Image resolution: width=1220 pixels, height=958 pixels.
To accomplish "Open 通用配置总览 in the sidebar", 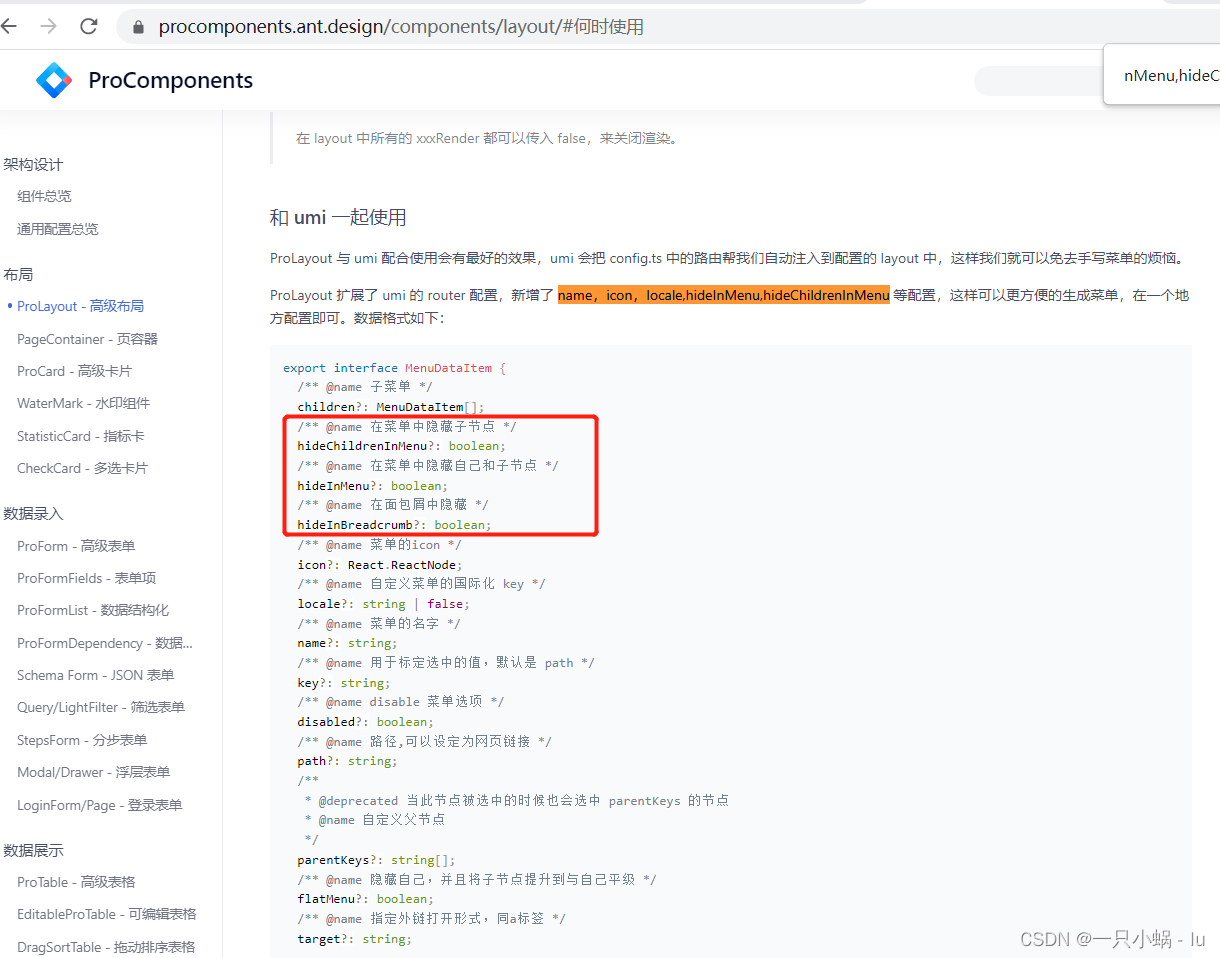I will (58, 229).
